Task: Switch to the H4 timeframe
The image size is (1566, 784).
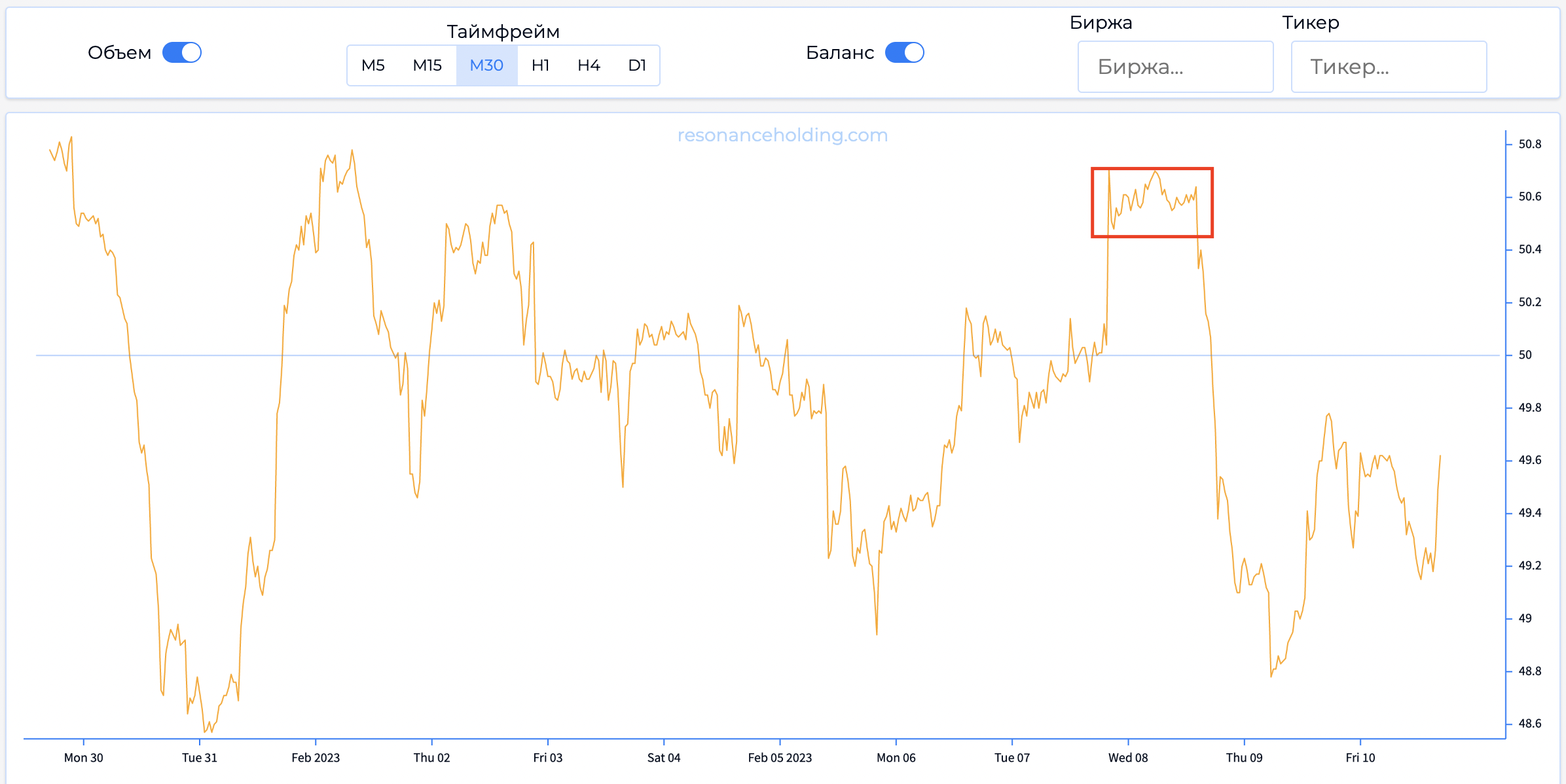Action: 589,65
